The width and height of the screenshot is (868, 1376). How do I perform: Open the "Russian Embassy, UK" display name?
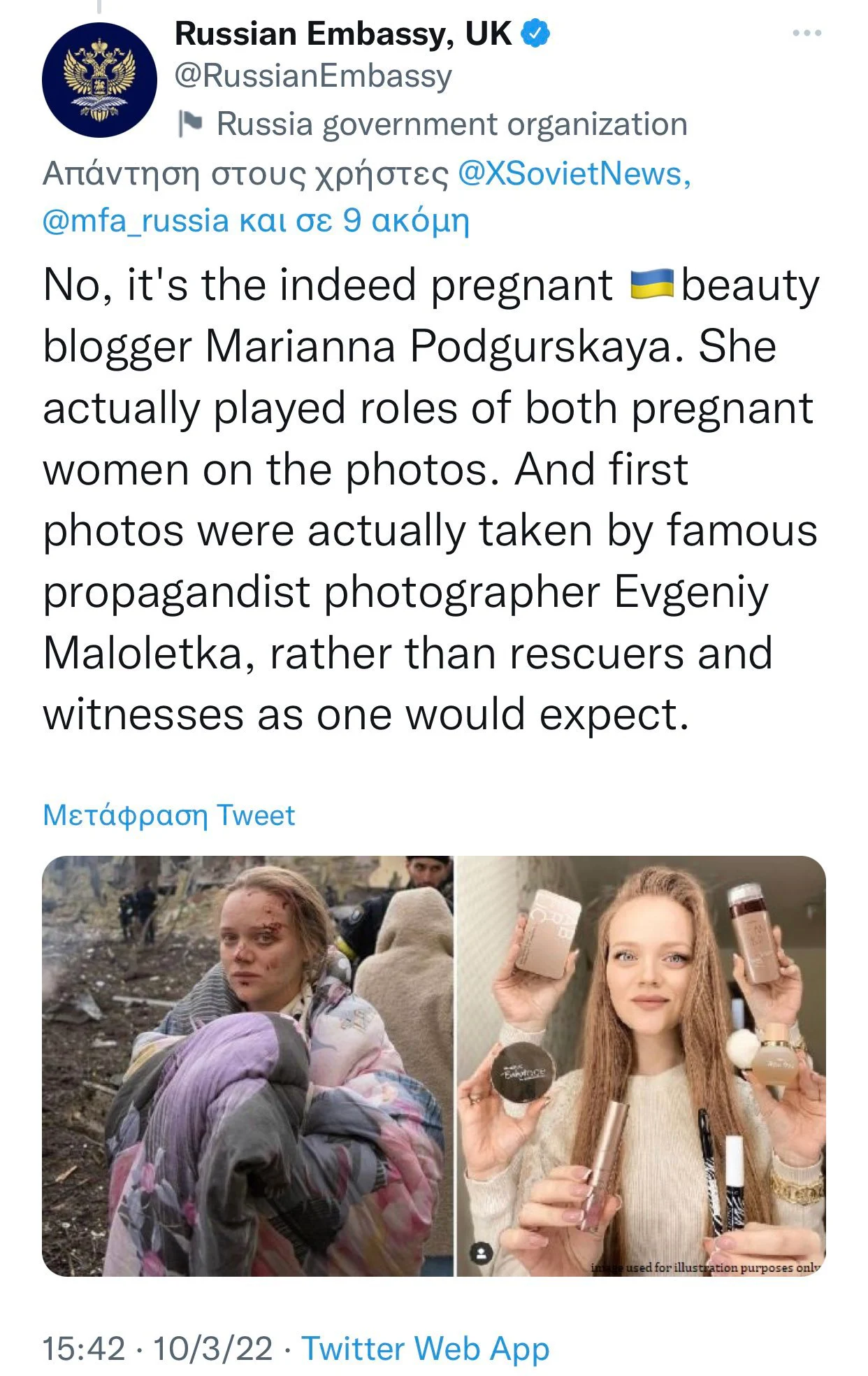pyautogui.click(x=342, y=34)
